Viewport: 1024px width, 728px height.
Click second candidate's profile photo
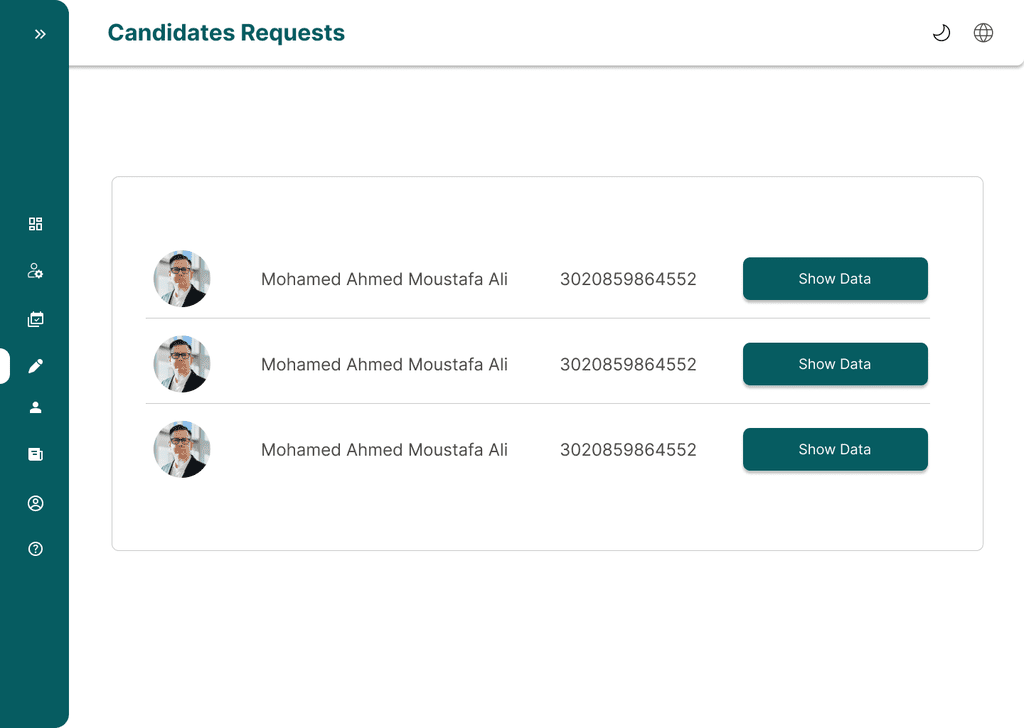click(x=182, y=364)
